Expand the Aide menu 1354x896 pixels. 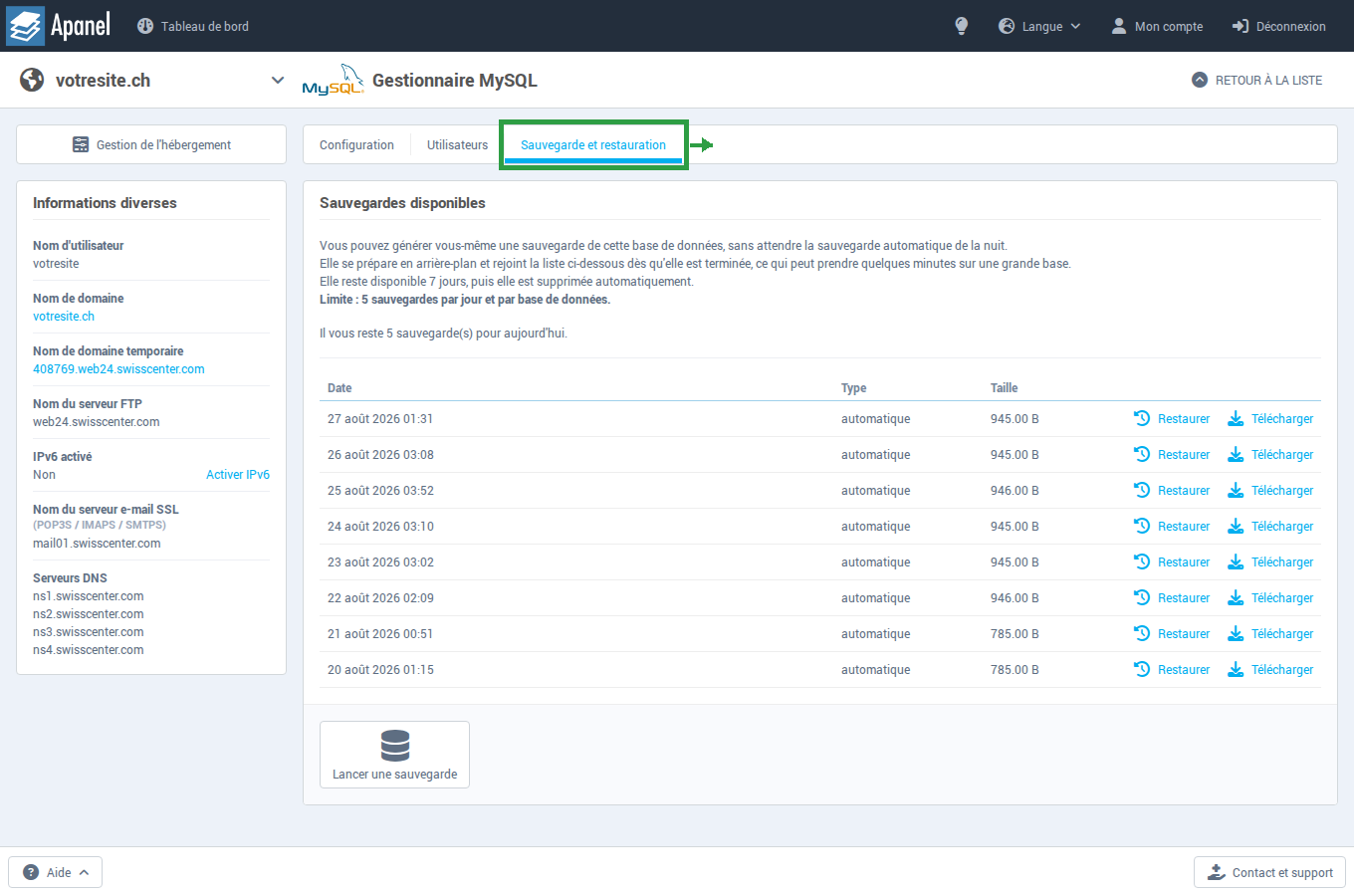click(56, 872)
